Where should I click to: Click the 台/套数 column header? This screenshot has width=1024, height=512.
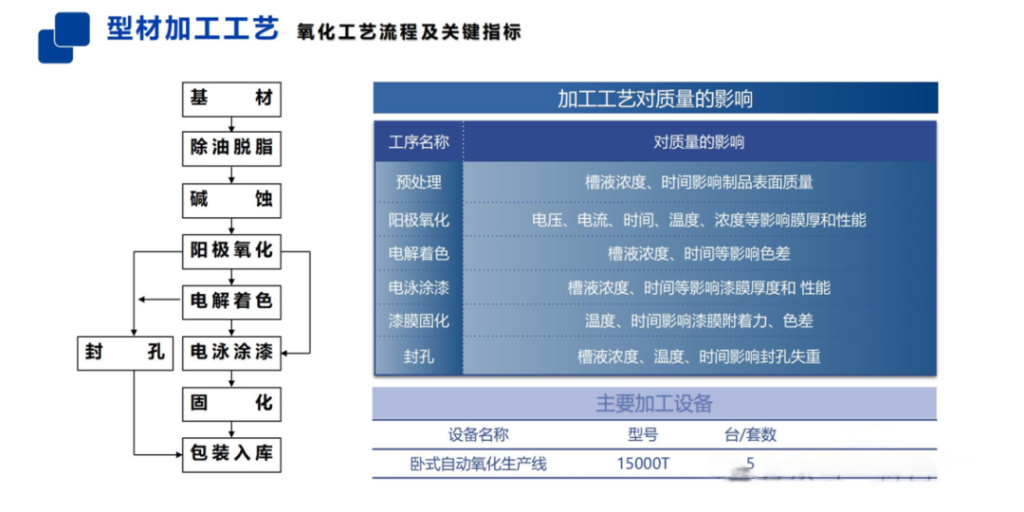click(750, 435)
